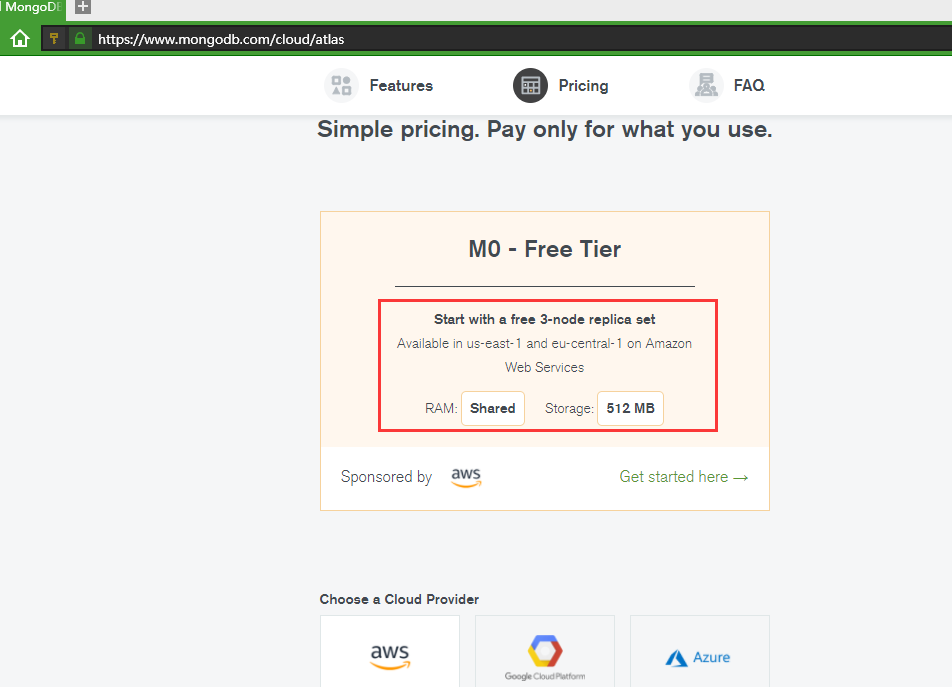This screenshot has width=952, height=687.
Task: Go to the Pricing section
Action: pos(583,86)
